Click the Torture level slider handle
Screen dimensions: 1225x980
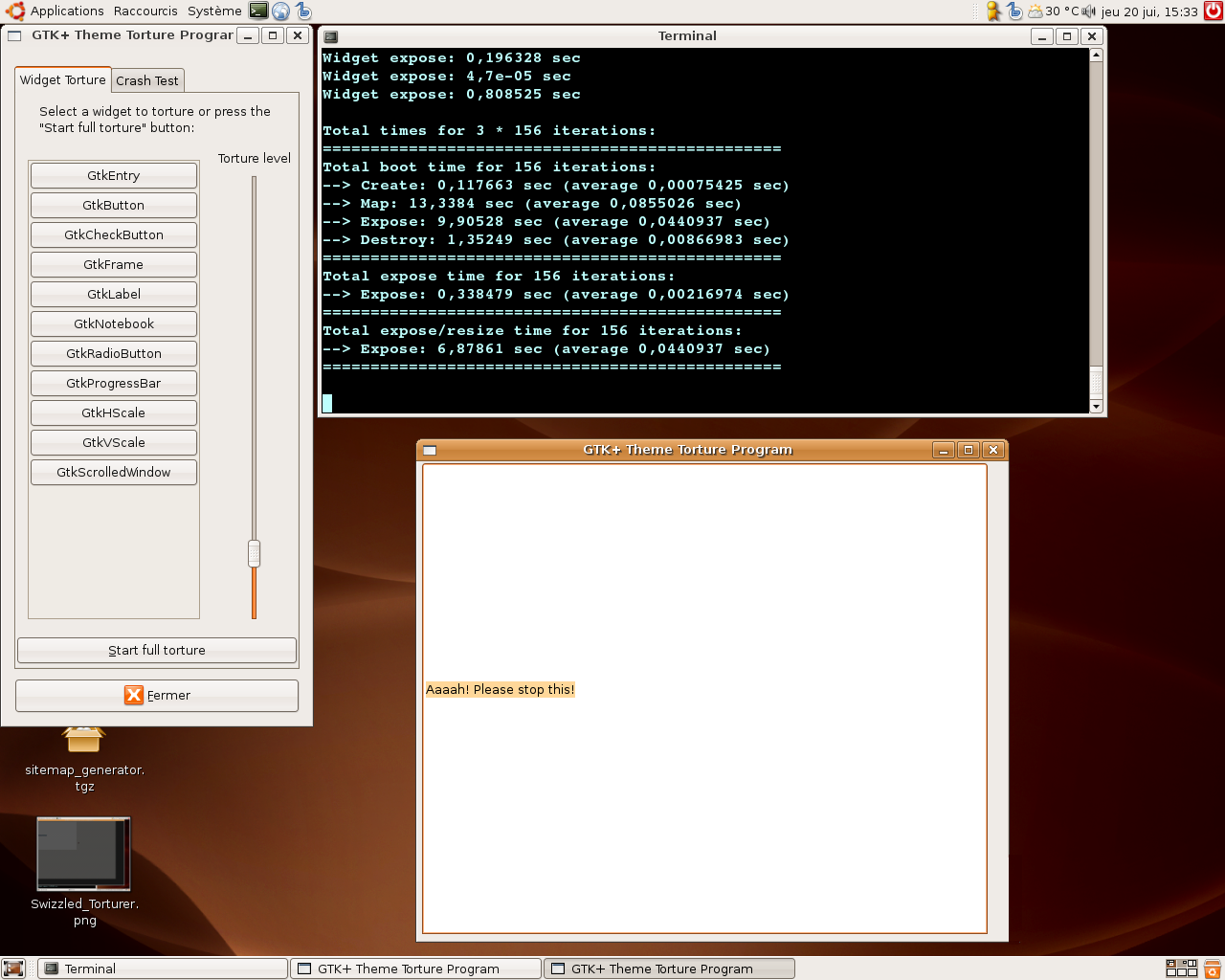click(x=254, y=553)
